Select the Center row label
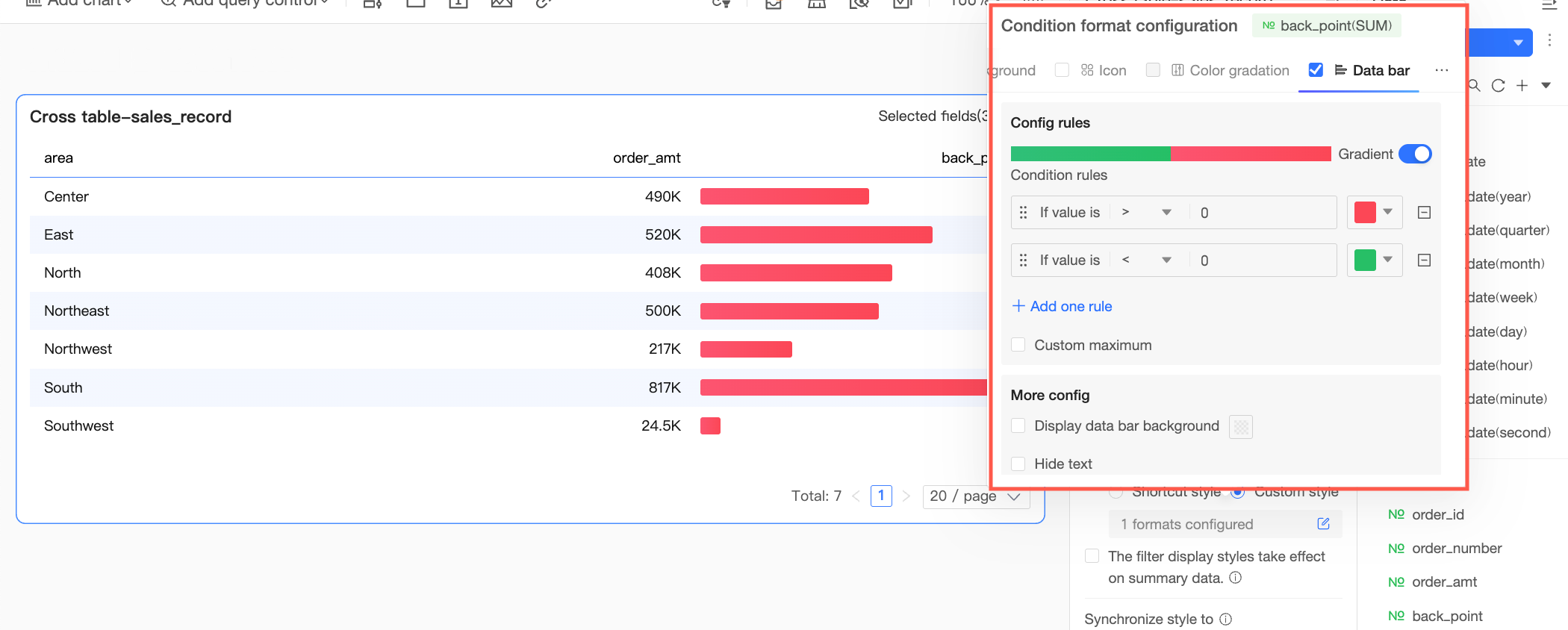Viewport: 1568px width, 630px height. [66, 196]
